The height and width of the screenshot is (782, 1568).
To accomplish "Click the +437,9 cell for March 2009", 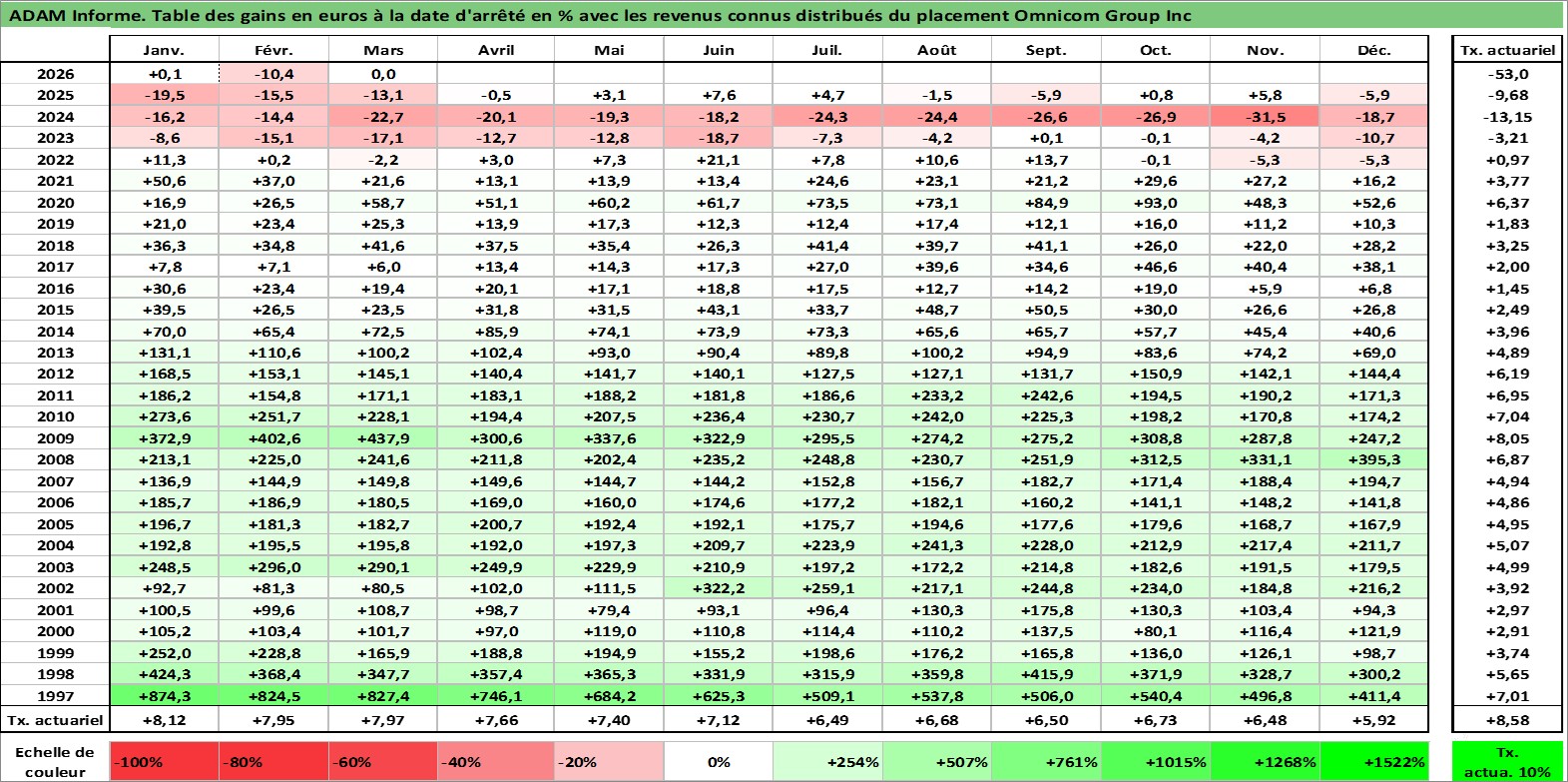I will [x=383, y=438].
